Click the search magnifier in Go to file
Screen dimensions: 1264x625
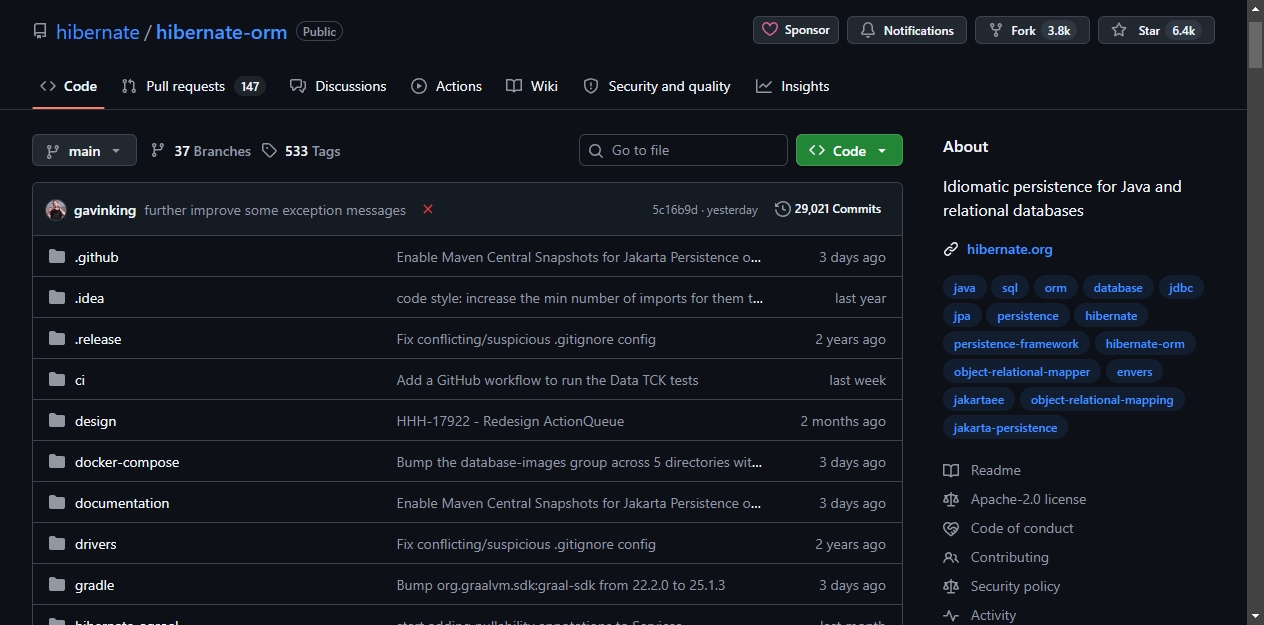pos(596,150)
